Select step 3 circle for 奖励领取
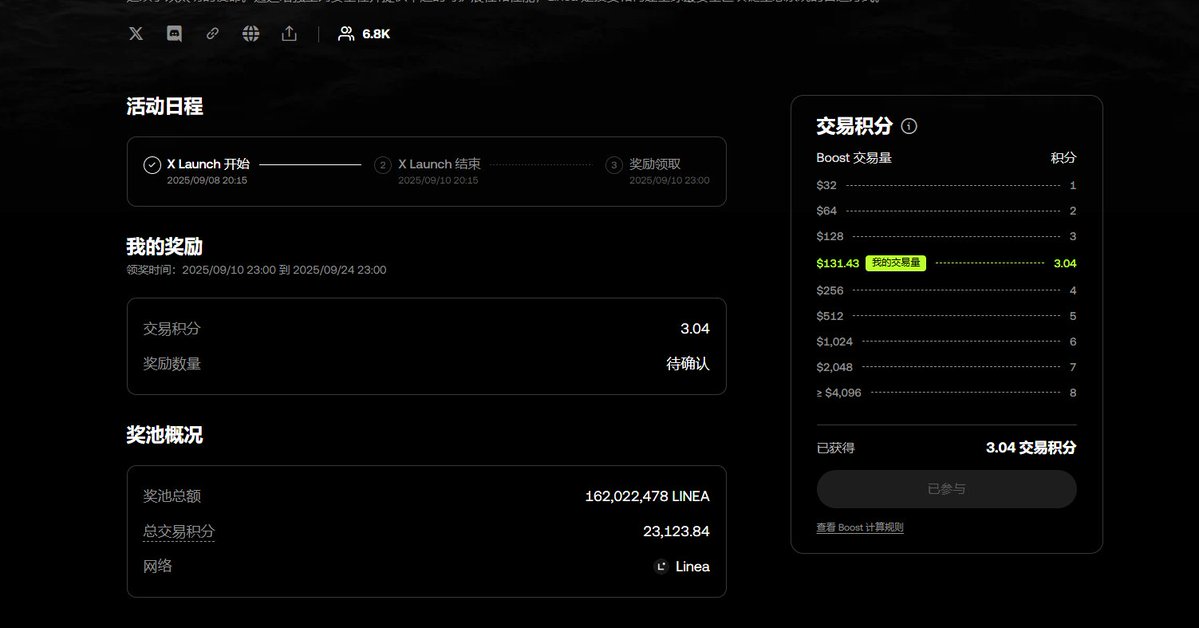The height and width of the screenshot is (628, 1199). pos(614,164)
